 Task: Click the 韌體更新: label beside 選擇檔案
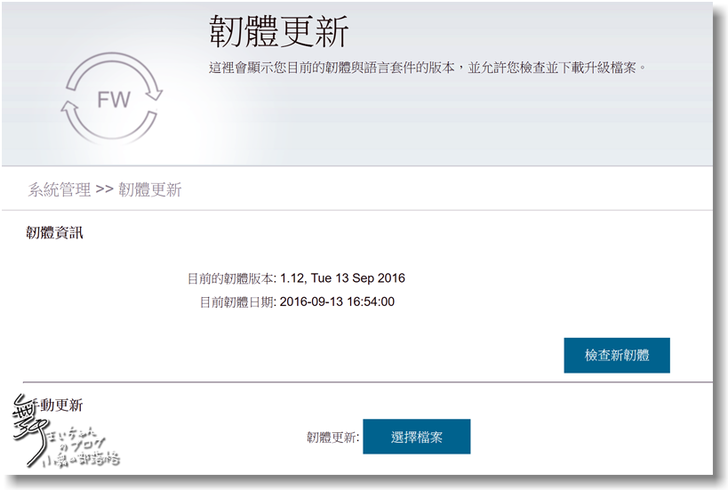[x=332, y=437]
